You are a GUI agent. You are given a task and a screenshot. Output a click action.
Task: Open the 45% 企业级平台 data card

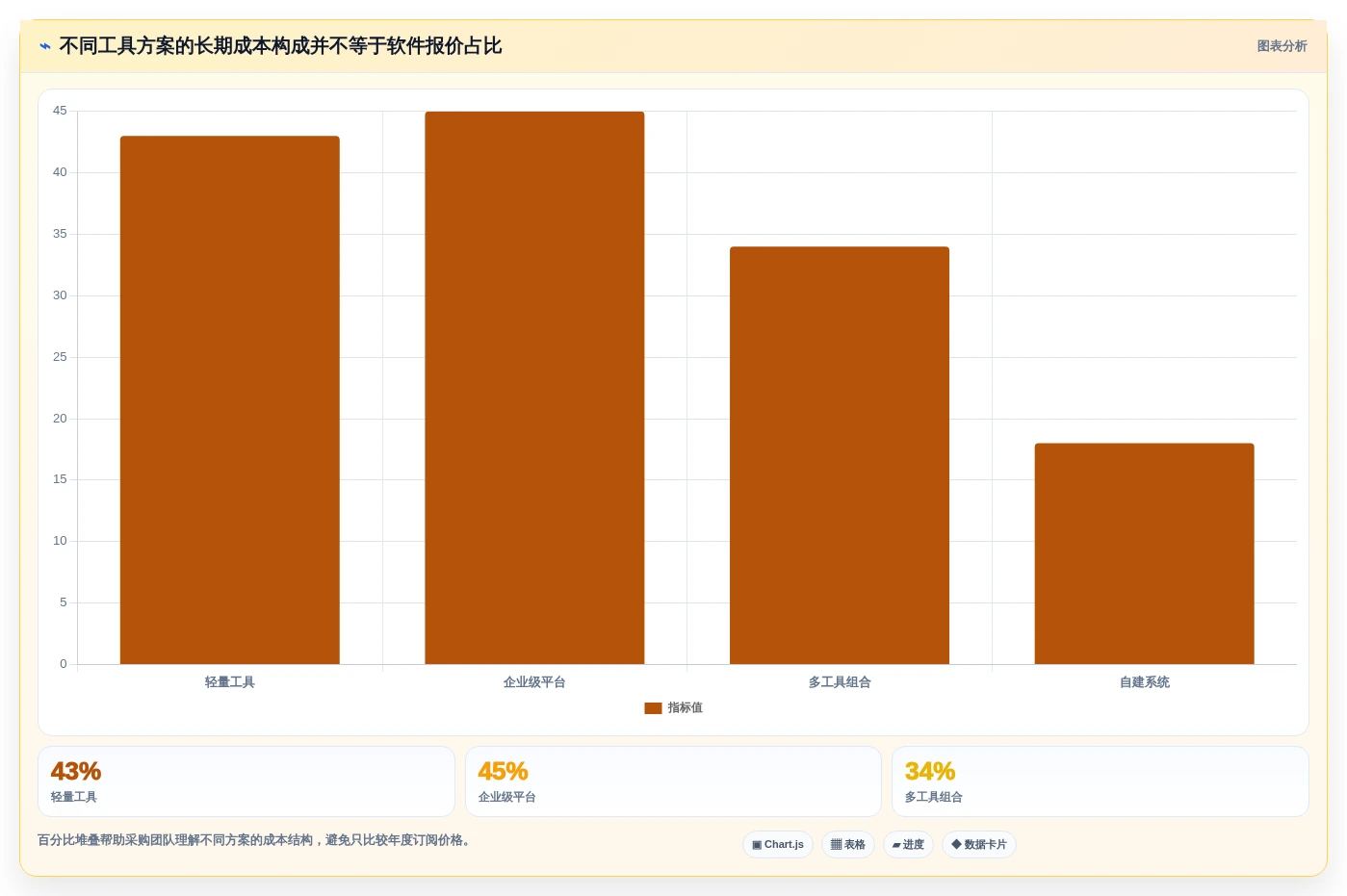(x=673, y=781)
